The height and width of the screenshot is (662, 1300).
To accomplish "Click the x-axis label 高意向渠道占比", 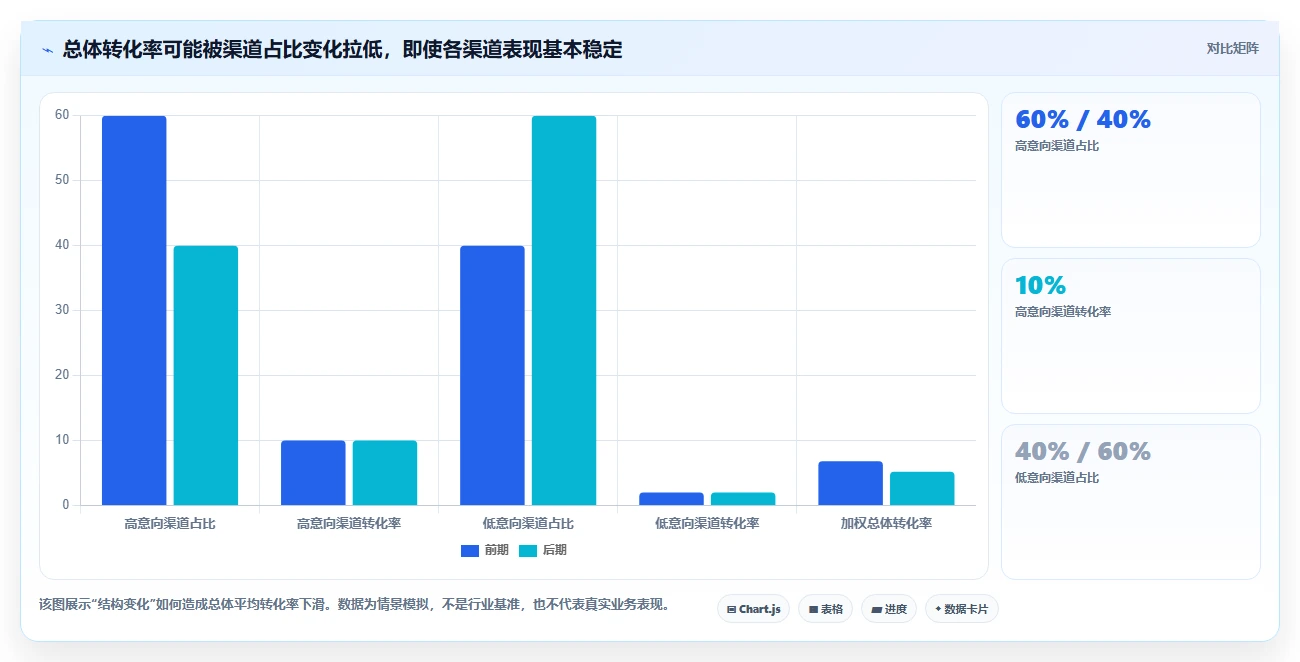I will click(x=170, y=523).
